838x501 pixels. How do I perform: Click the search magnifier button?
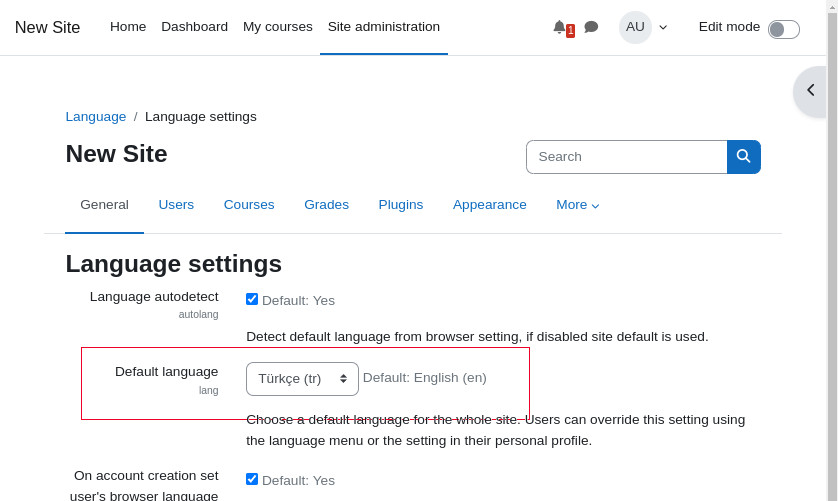click(743, 157)
